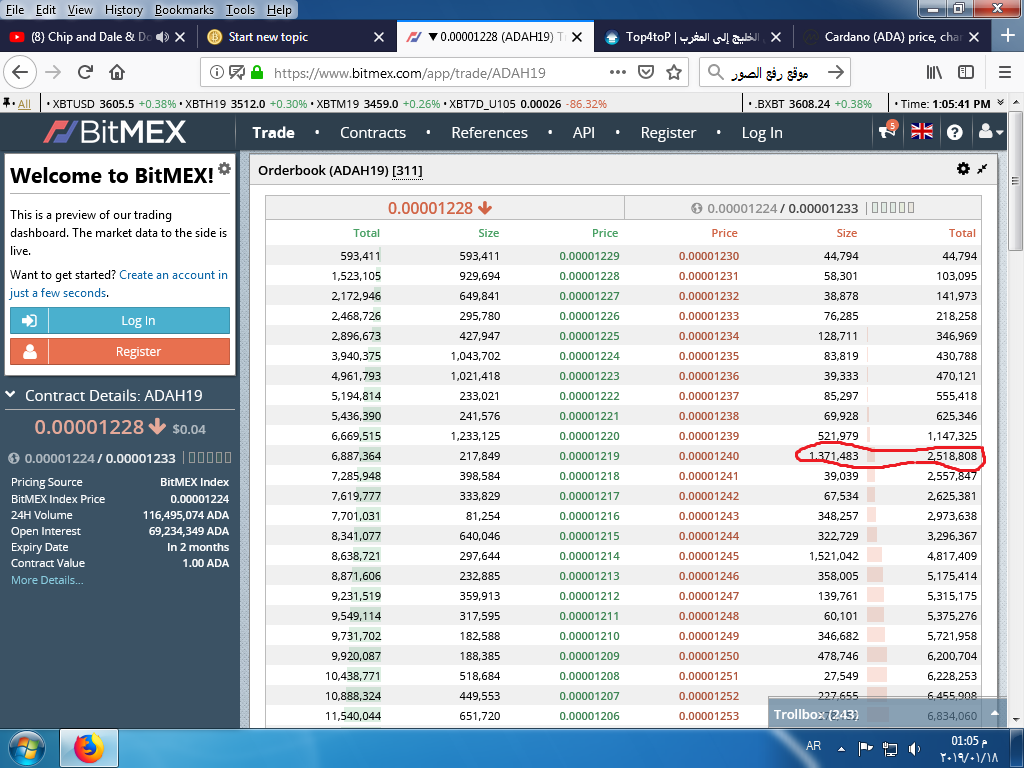Open the References page in BitMEX nav

(x=489, y=133)
